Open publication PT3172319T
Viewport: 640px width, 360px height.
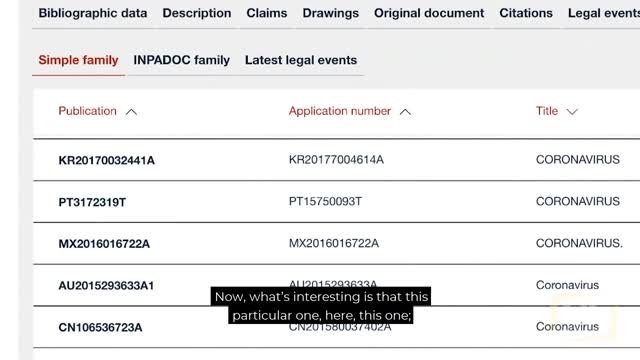click(92, 202)
